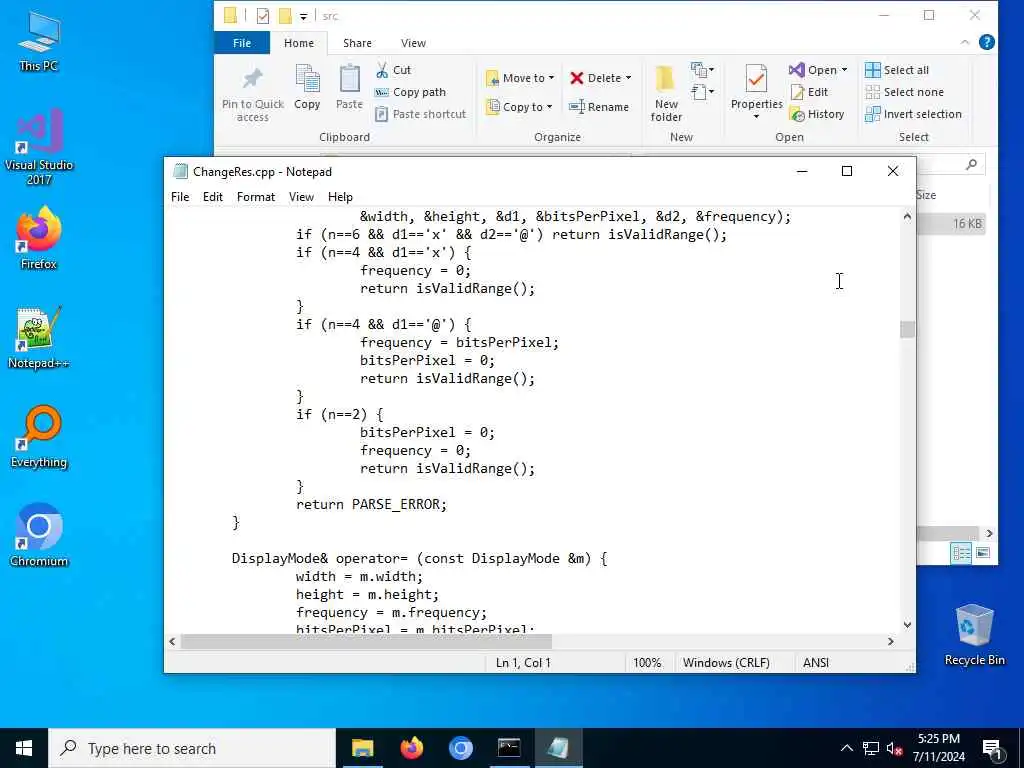Click the muted volume tray icon
Screen dimensions: 1024x768
point(894,748)
